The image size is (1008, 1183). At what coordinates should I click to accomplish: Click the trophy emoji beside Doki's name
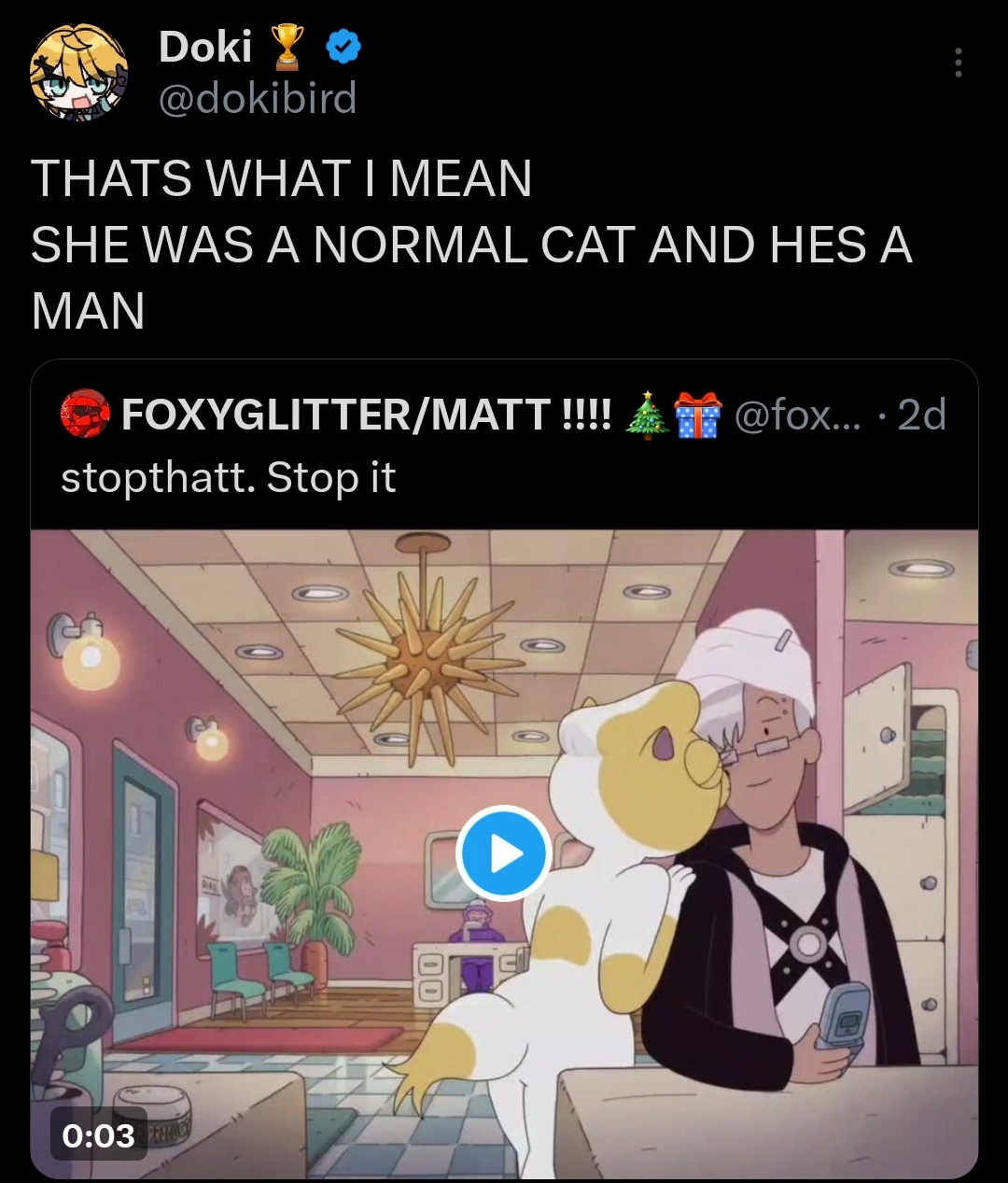pyautogui.click(x=288, y=48)
